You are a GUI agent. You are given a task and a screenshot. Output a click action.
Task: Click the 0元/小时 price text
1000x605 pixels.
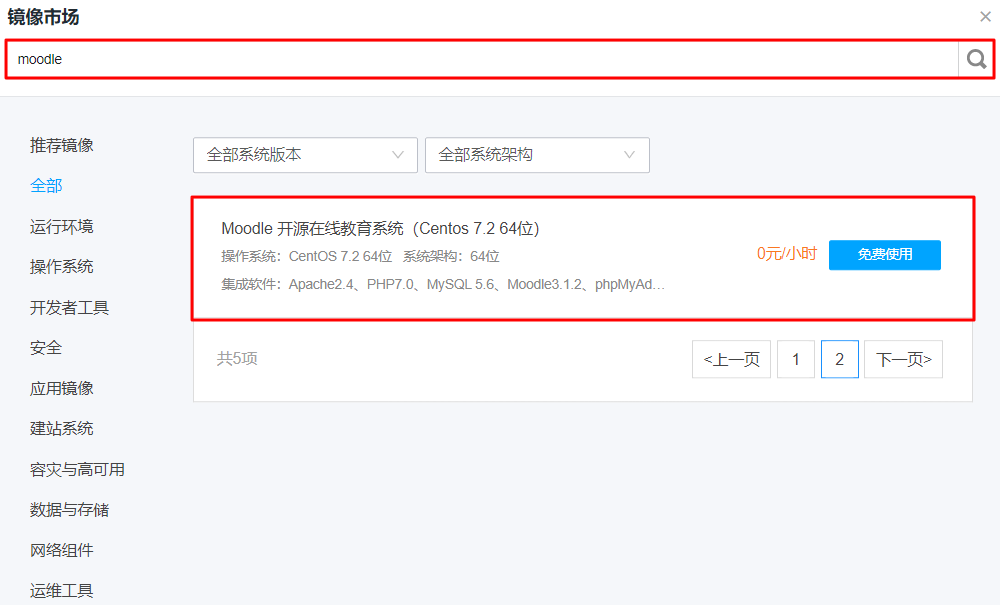(786, 254)
